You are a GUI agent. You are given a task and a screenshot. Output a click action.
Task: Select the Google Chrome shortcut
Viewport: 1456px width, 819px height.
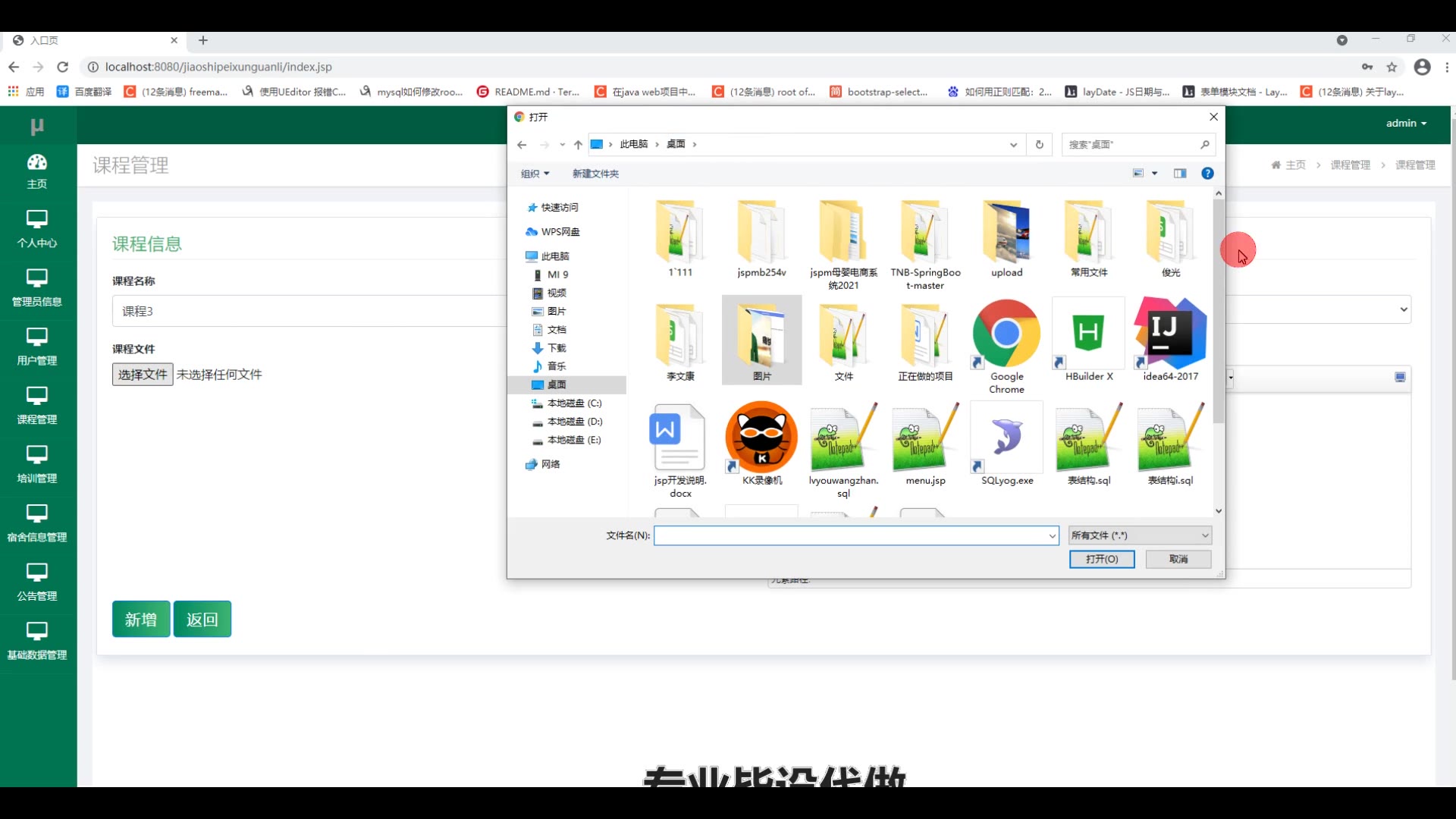[1007, 347]
